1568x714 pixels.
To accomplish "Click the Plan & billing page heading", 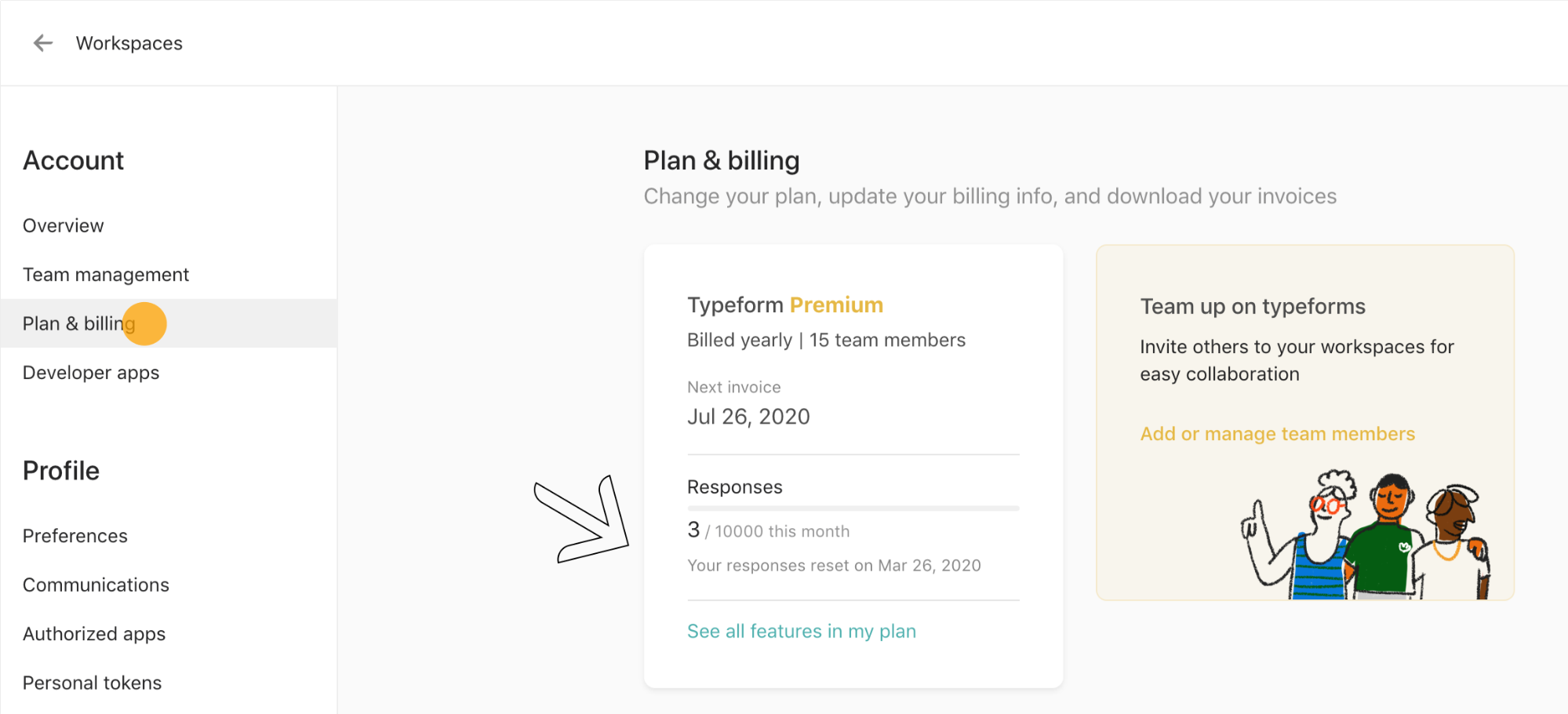I will 722,161.
